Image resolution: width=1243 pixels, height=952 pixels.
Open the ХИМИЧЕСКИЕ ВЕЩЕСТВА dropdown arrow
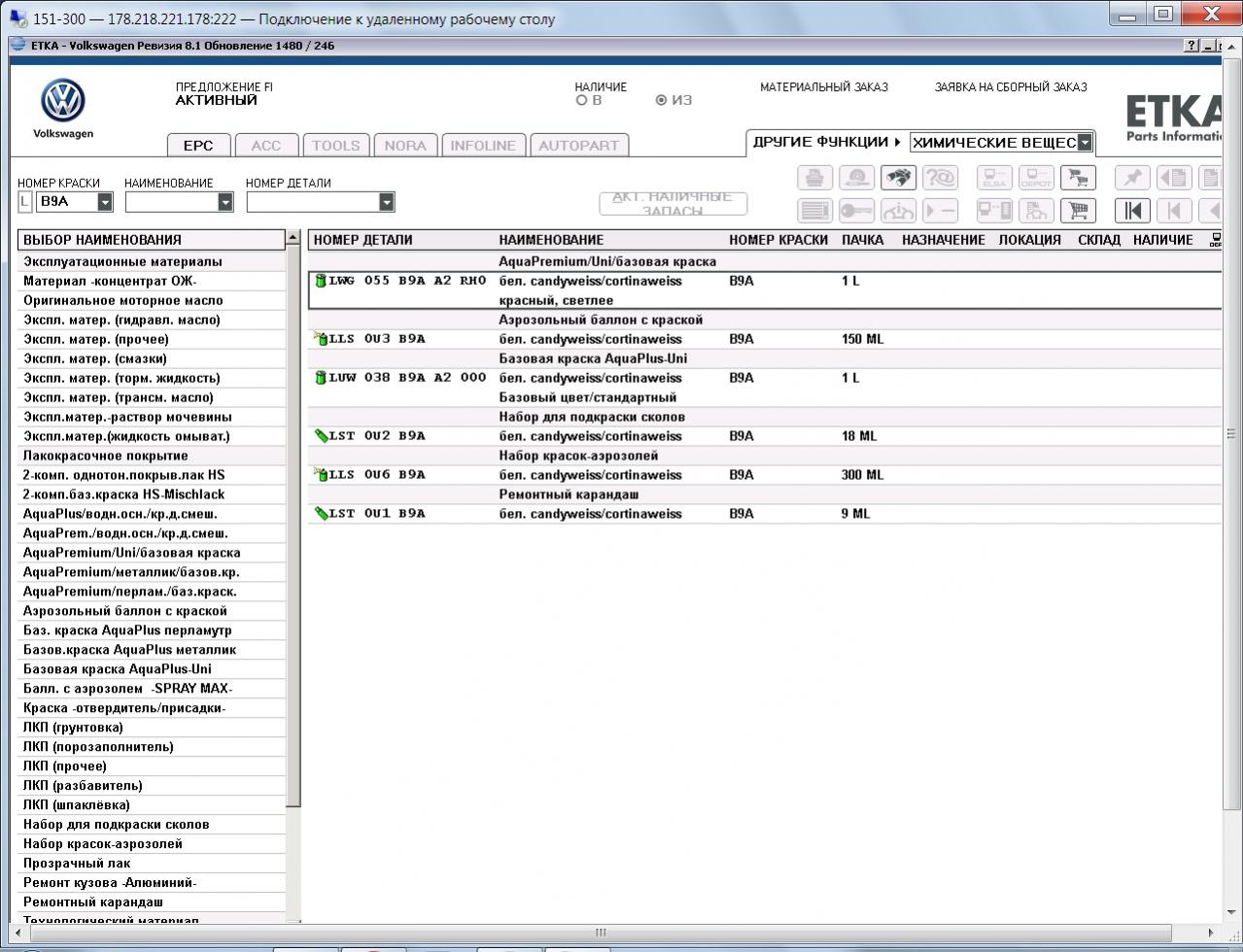point(1085,143)
